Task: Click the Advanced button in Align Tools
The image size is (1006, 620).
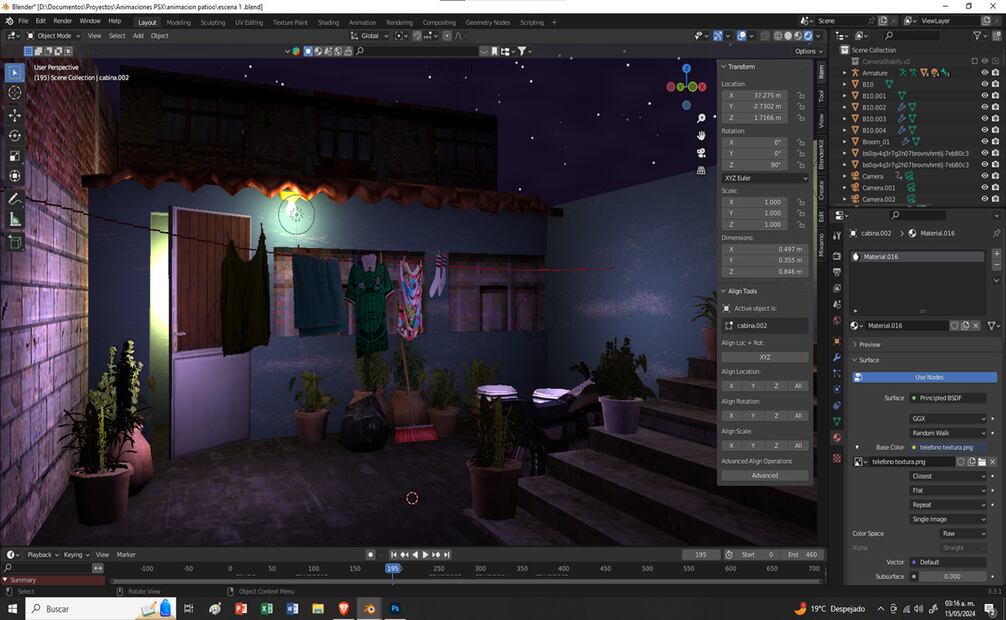Action: pyautogui.click(x=765, y=476)
